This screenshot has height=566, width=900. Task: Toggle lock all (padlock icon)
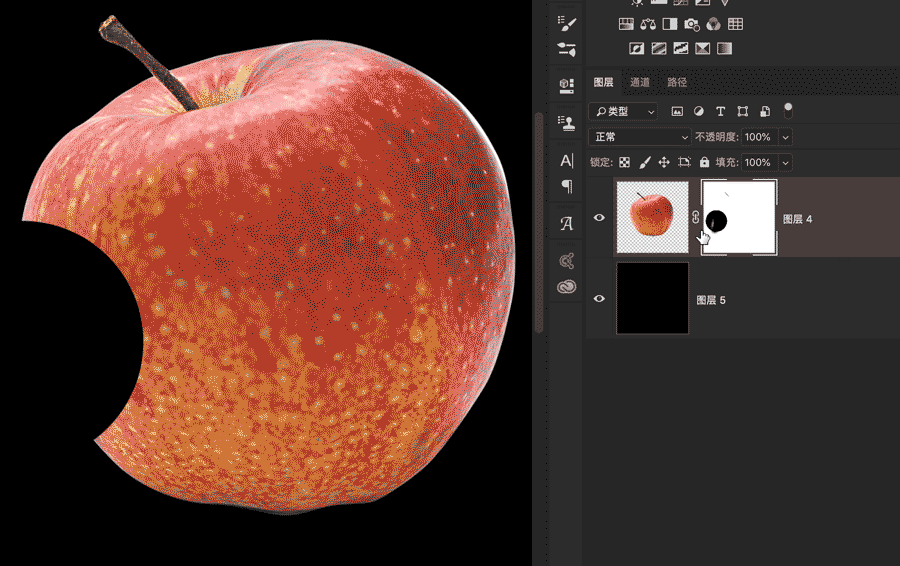[x=704, y=162]
